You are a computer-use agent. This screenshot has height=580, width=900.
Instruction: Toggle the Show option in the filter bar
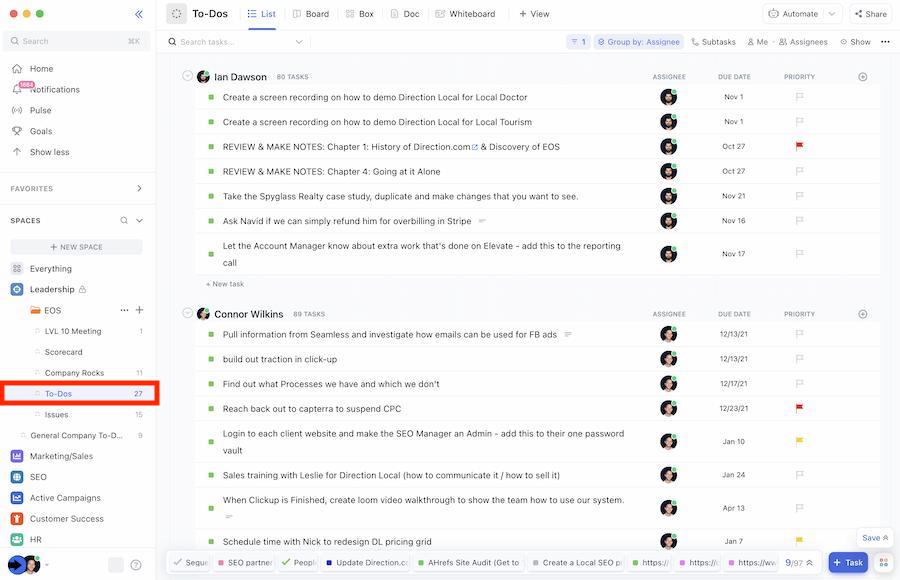point(857,40)
